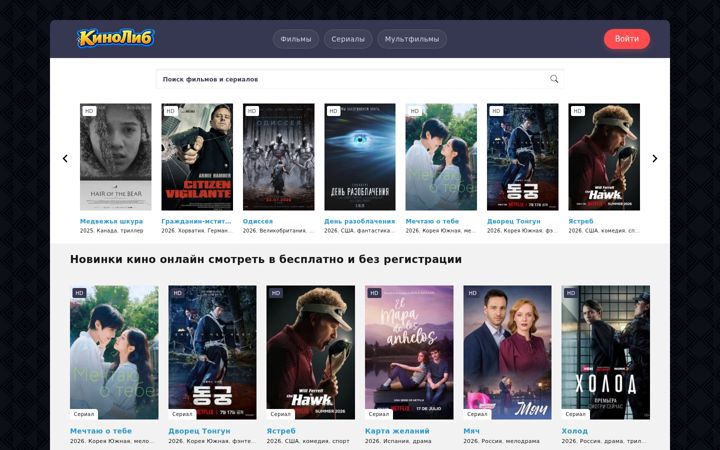Click '2025, Канада, триллер' description text
720x450 pixels.
point(112,231)
